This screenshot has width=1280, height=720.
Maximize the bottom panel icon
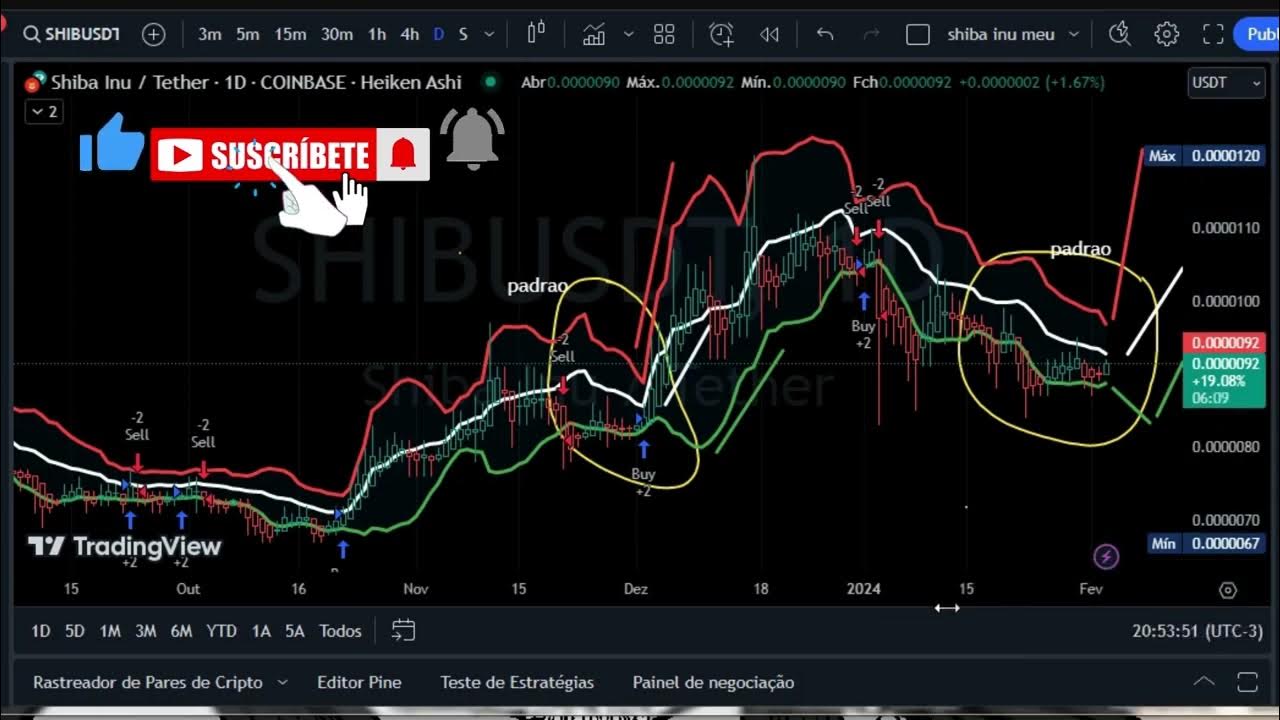[1247, 683]
